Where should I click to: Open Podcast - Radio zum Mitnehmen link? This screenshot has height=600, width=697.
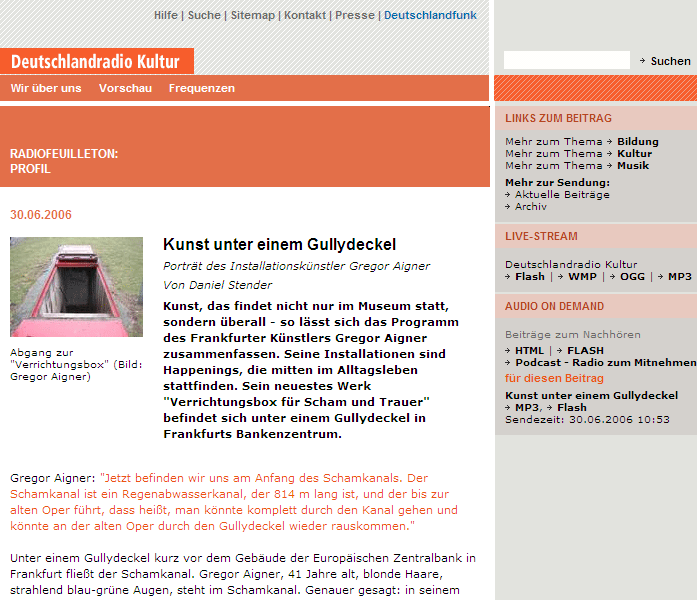(x=606, y=363)
